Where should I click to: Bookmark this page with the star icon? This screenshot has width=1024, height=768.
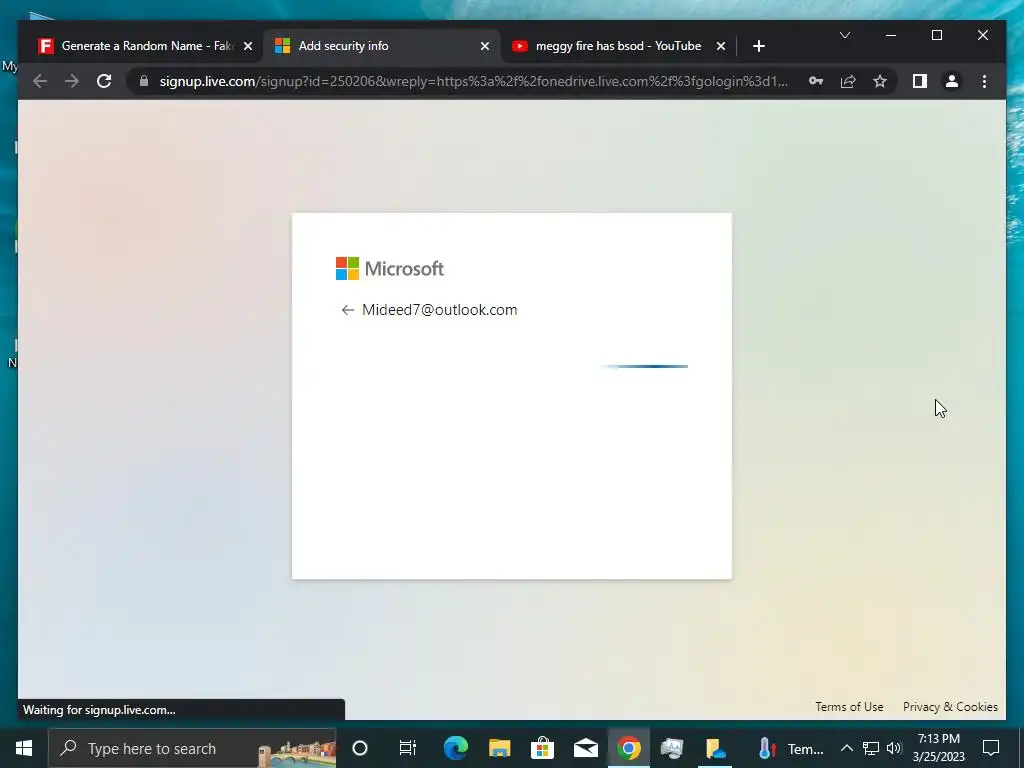click(x=880, y=81)
